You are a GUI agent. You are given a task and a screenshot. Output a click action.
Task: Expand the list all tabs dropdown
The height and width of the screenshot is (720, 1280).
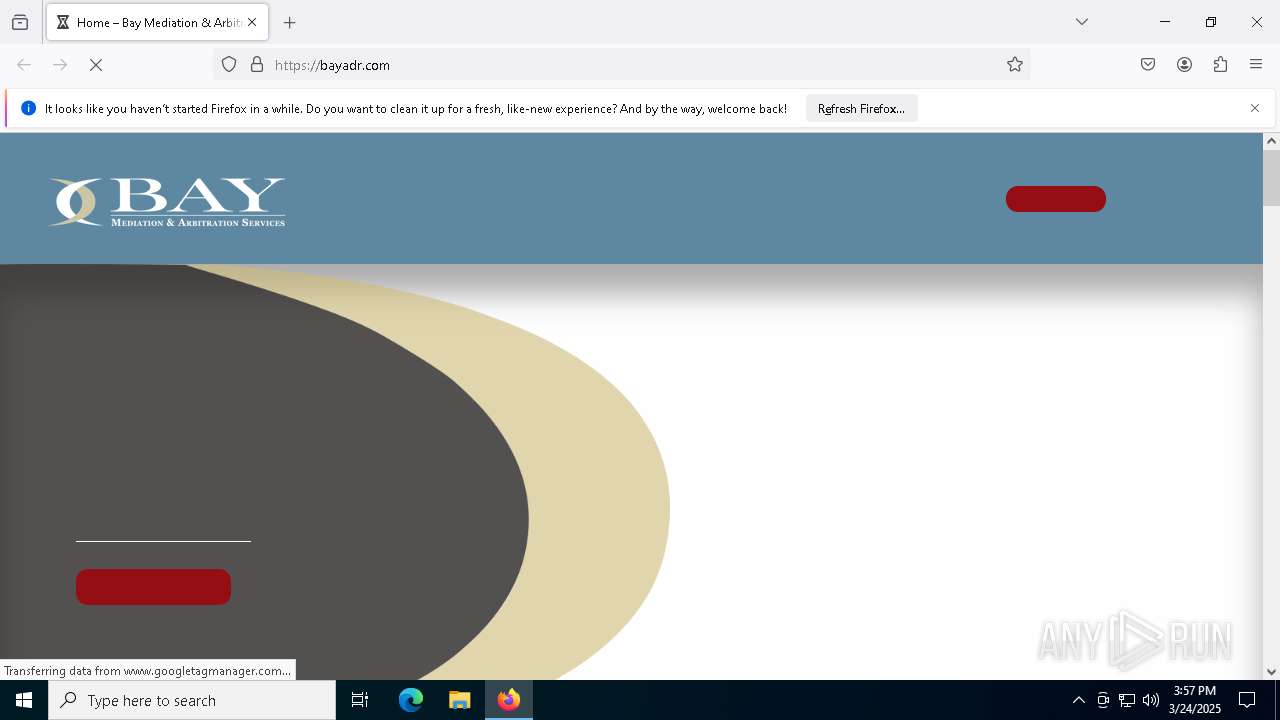tap(1082, 22)
